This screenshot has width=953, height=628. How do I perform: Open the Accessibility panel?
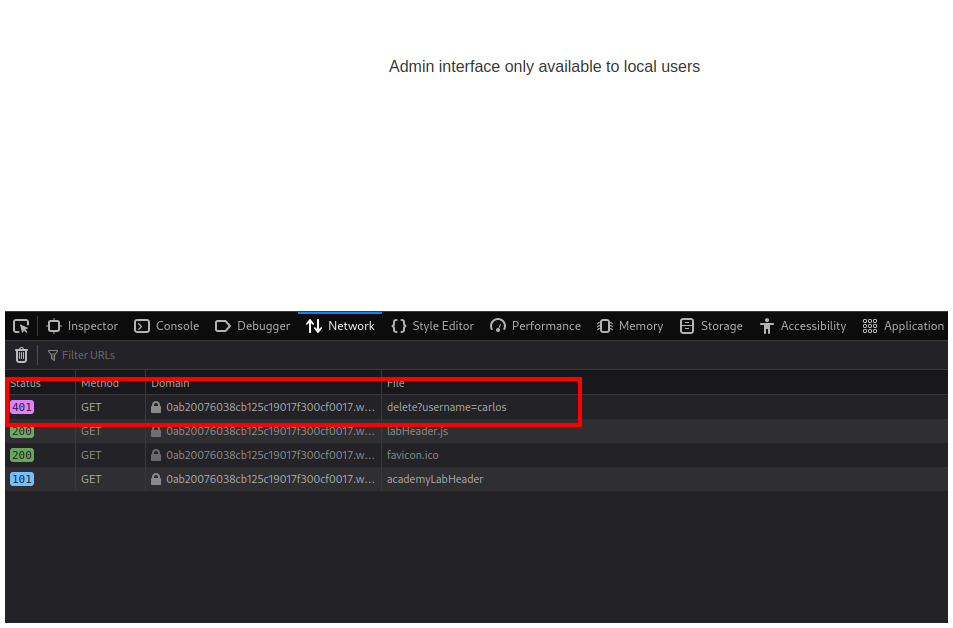point(802,326)
